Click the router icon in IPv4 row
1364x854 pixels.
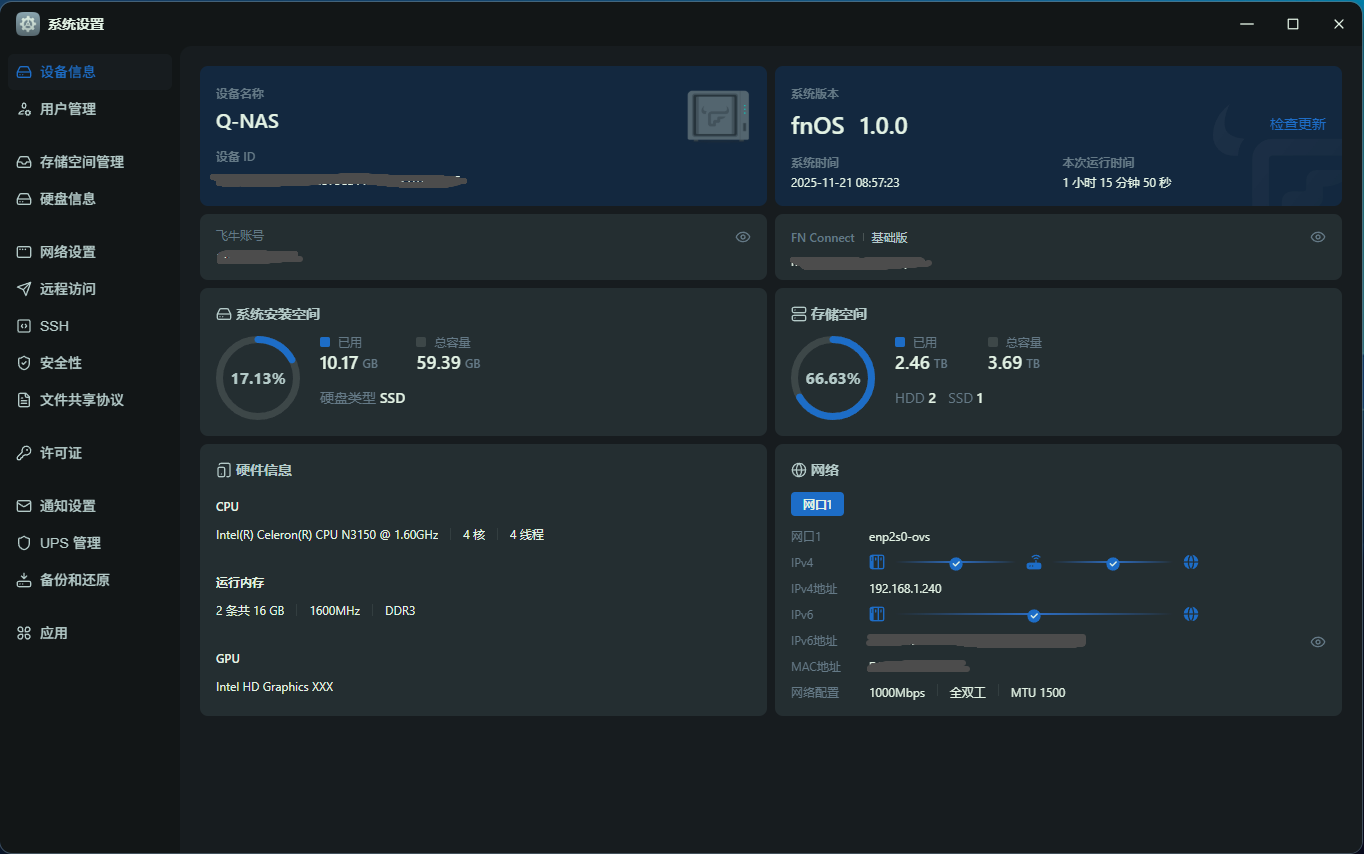1034,562
